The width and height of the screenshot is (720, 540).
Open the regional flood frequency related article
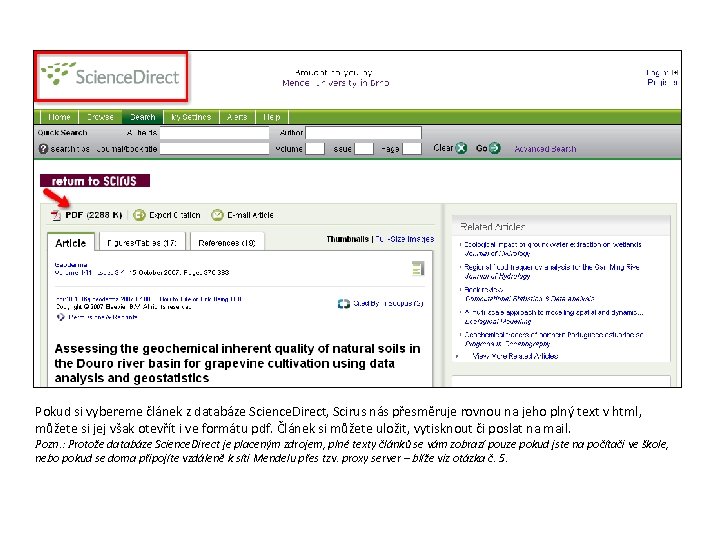(x=551, y=267)
